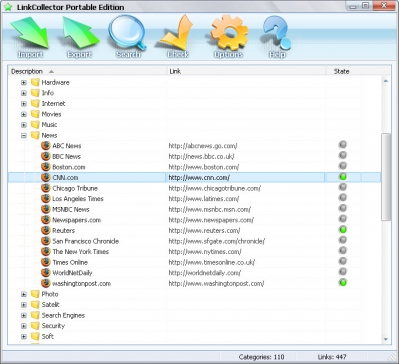Screen dimensions: 400x364
Task: Expand the Photo category
Action: (24, 294)
